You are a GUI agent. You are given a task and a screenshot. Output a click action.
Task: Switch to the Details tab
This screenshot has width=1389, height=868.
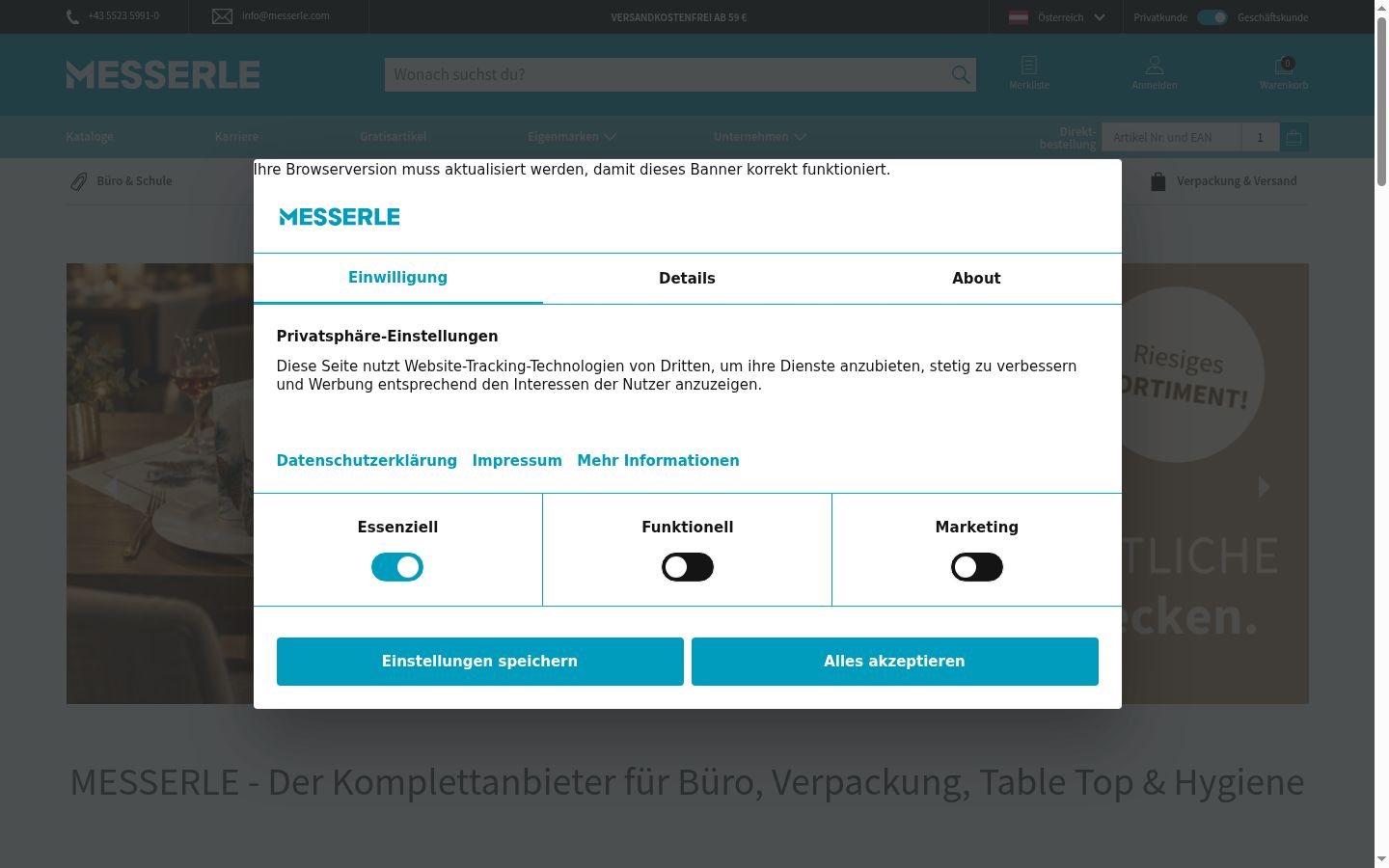tap(688, 278)
